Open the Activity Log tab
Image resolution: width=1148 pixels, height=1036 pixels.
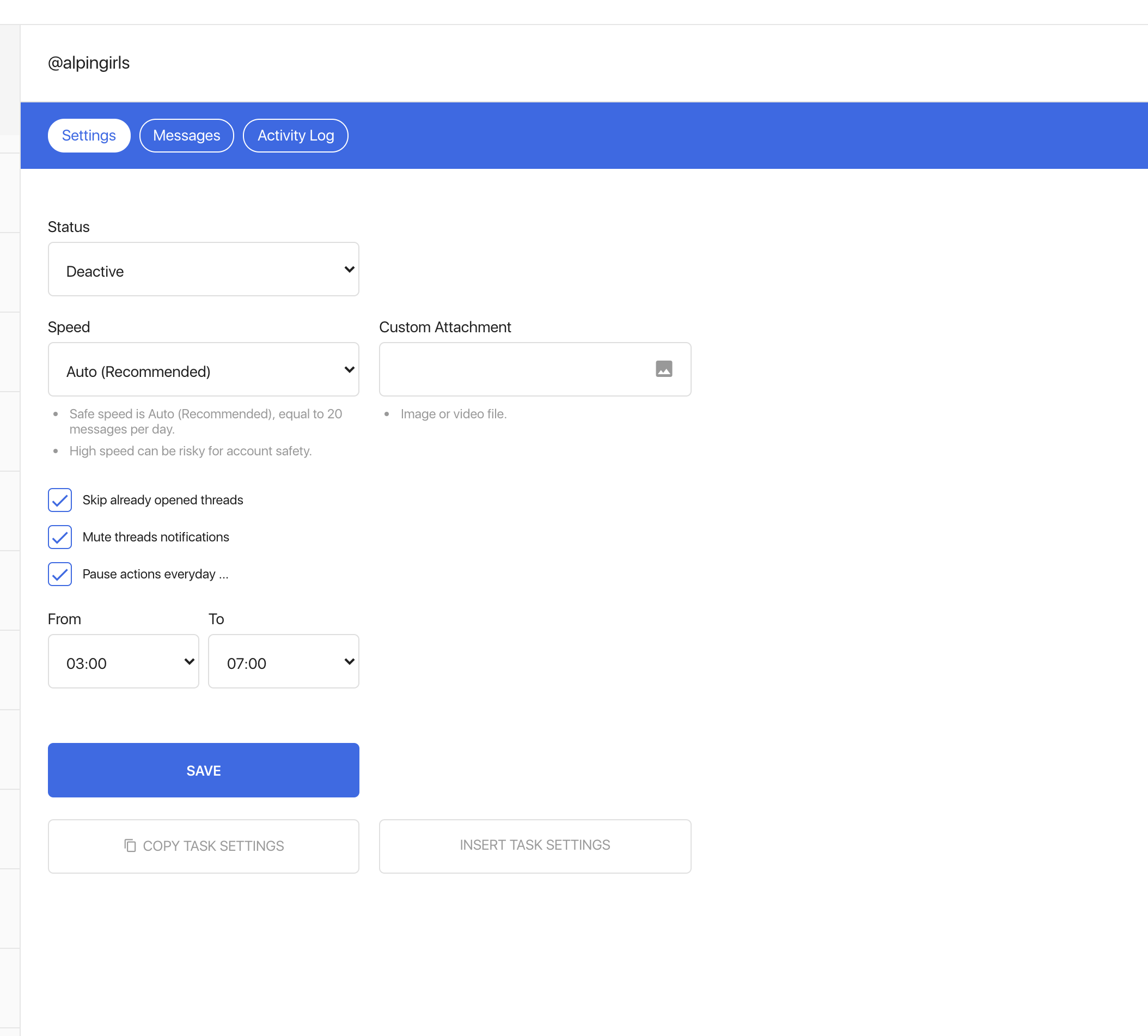(x=295, y=136)
